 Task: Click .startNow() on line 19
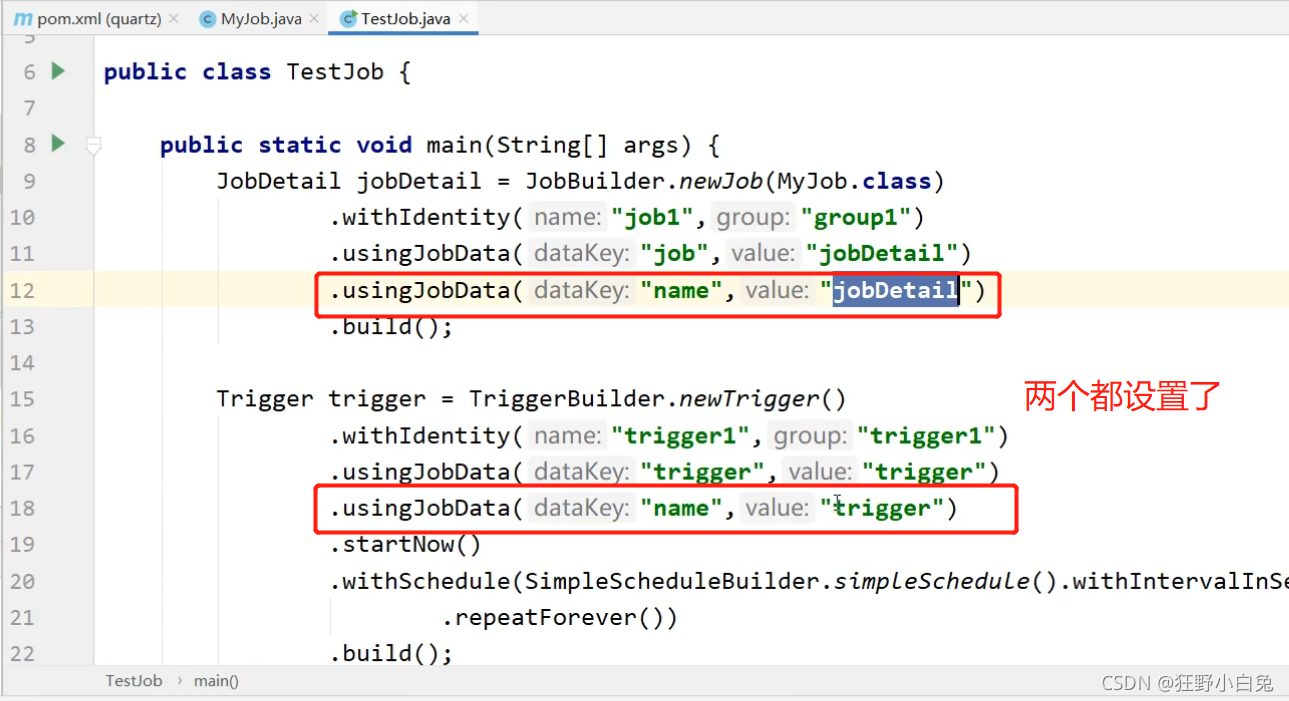coord(405,545)
